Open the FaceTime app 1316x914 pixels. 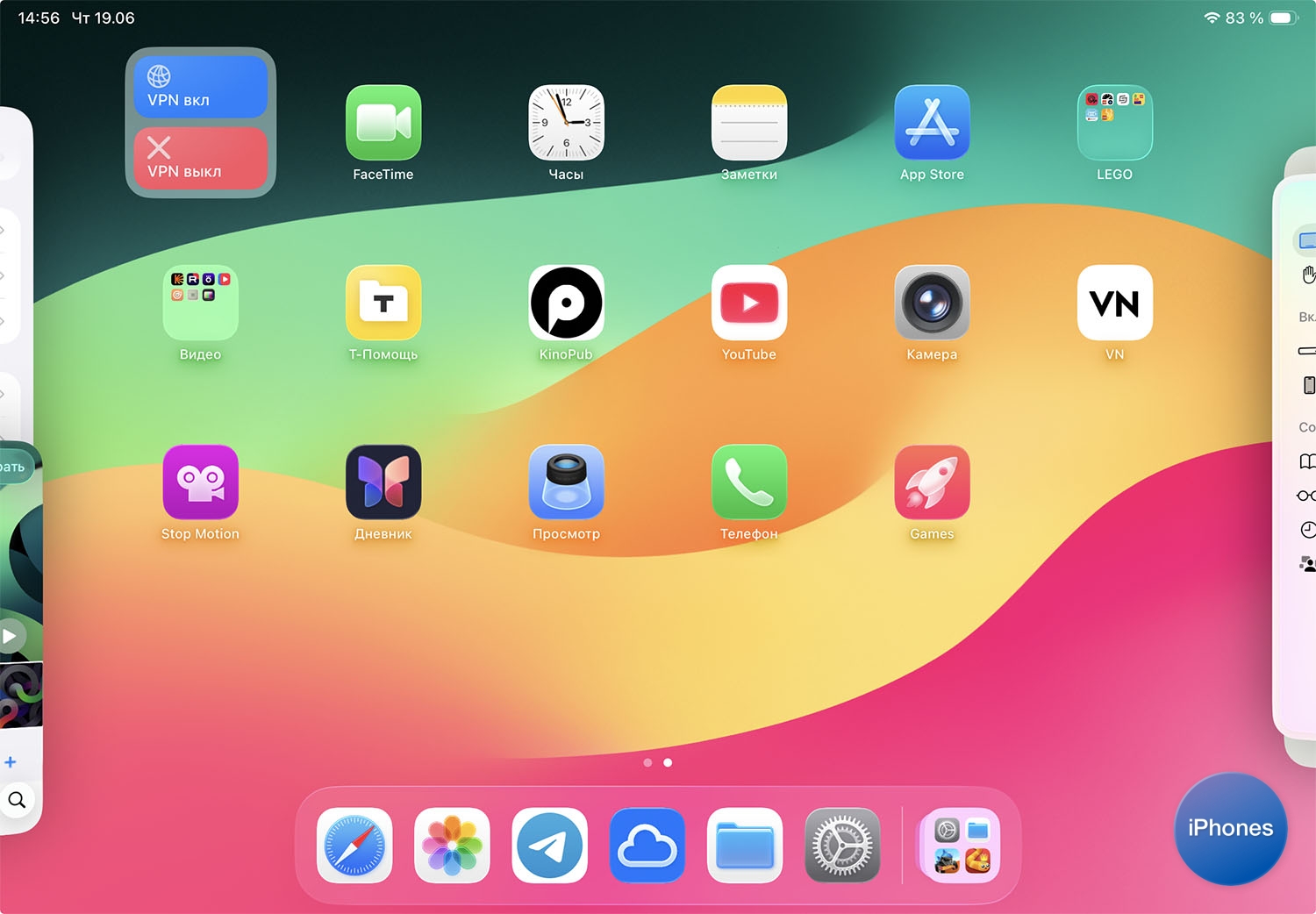(383, 123)
